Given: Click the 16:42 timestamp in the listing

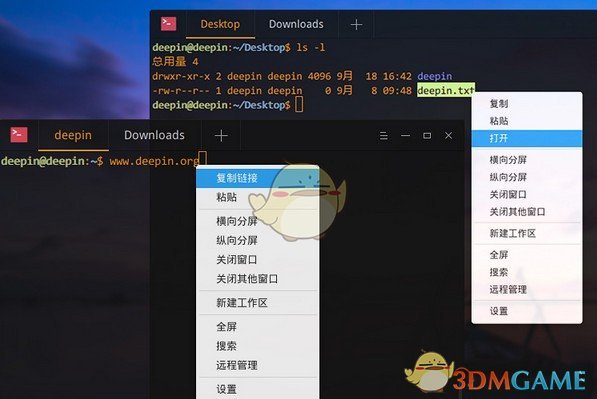Looking at the screenshot, I should (x=397, y=76).
